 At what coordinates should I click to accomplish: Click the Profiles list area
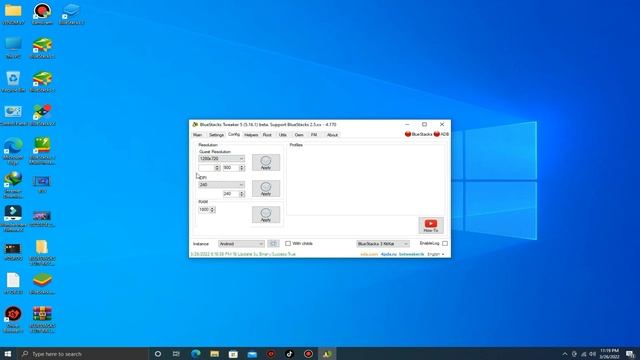[366, 180]
